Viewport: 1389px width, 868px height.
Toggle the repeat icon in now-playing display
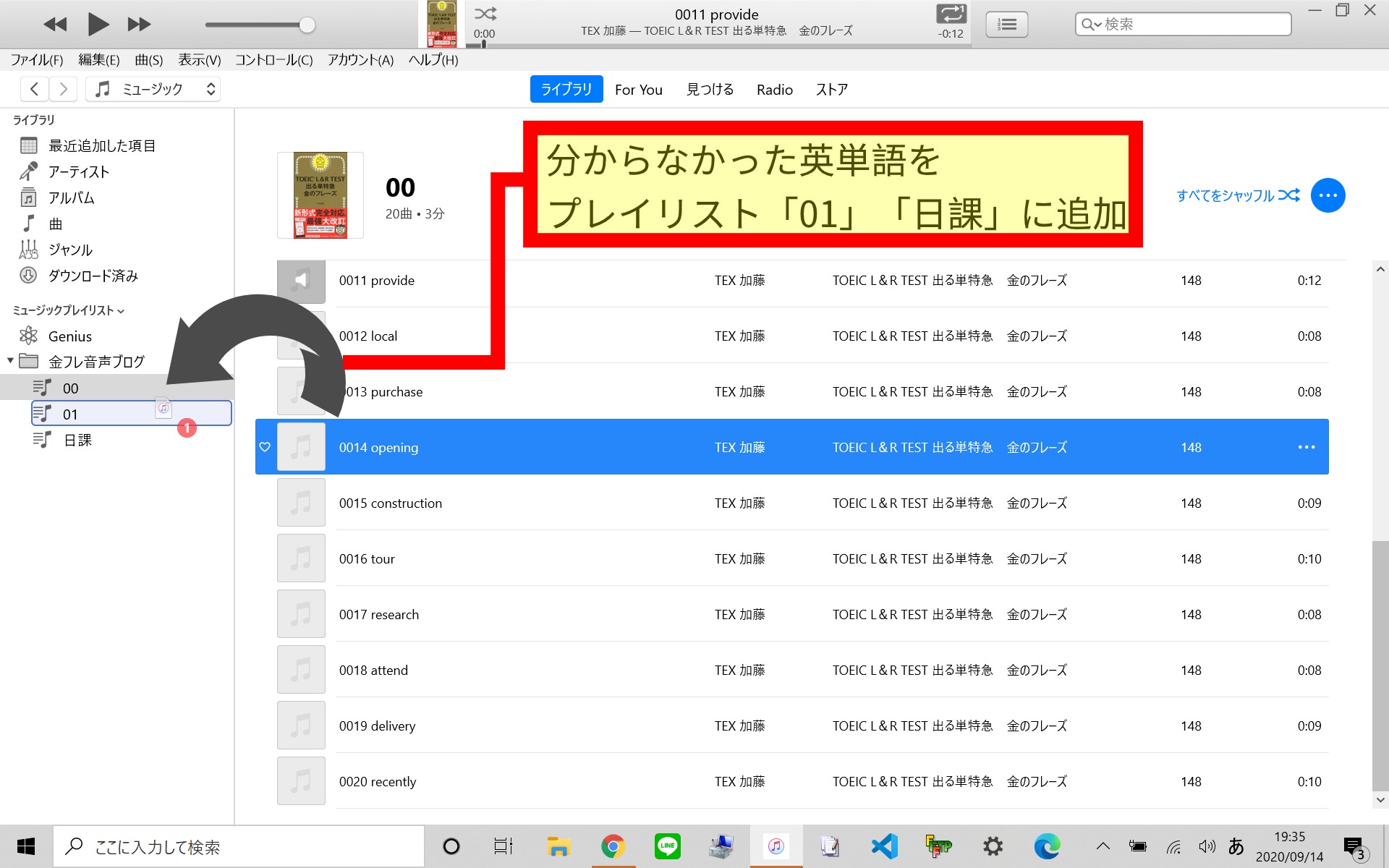(951, 14)
